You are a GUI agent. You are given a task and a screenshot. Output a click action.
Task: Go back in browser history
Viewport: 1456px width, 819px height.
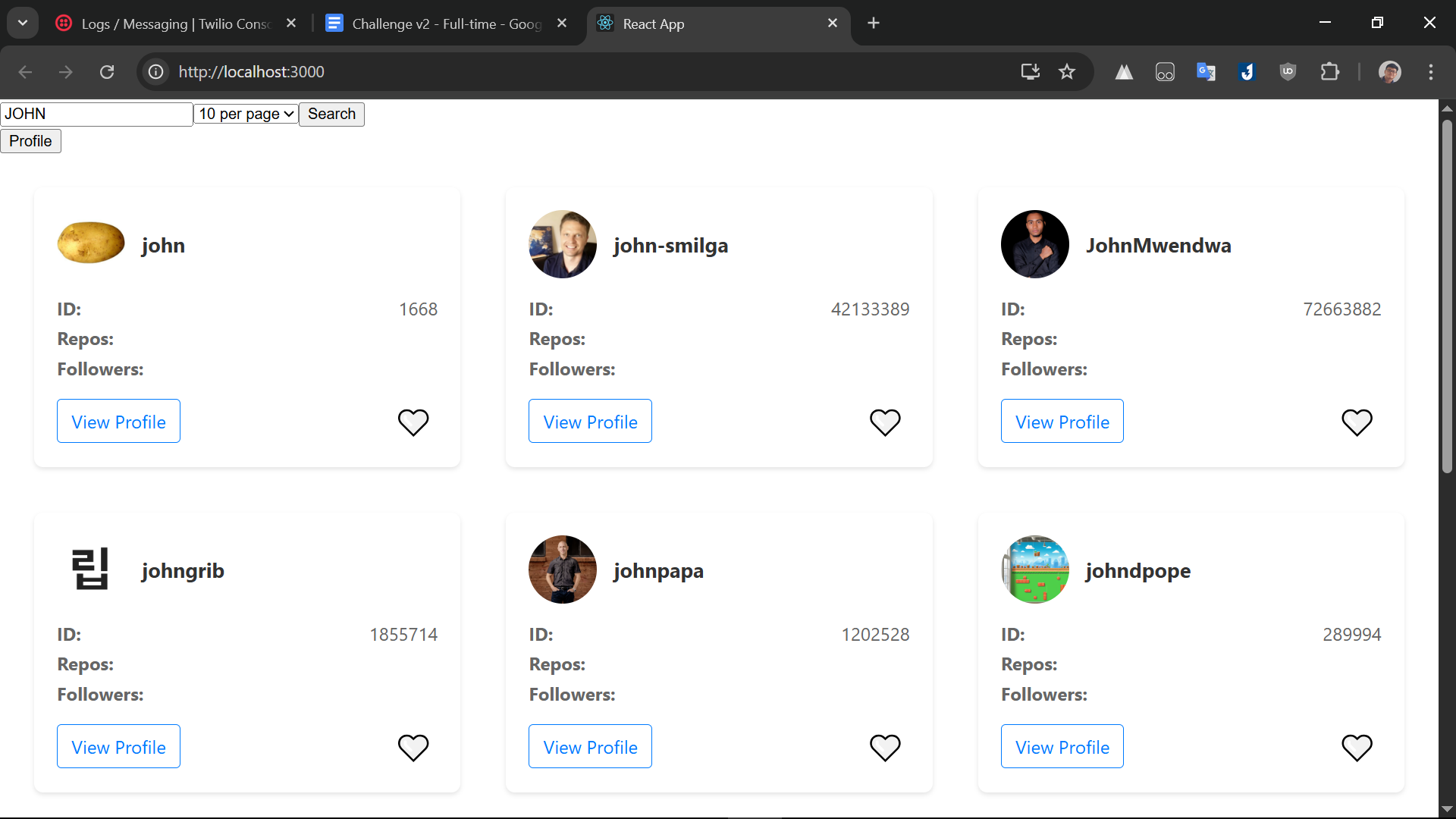tap(25, 72)
